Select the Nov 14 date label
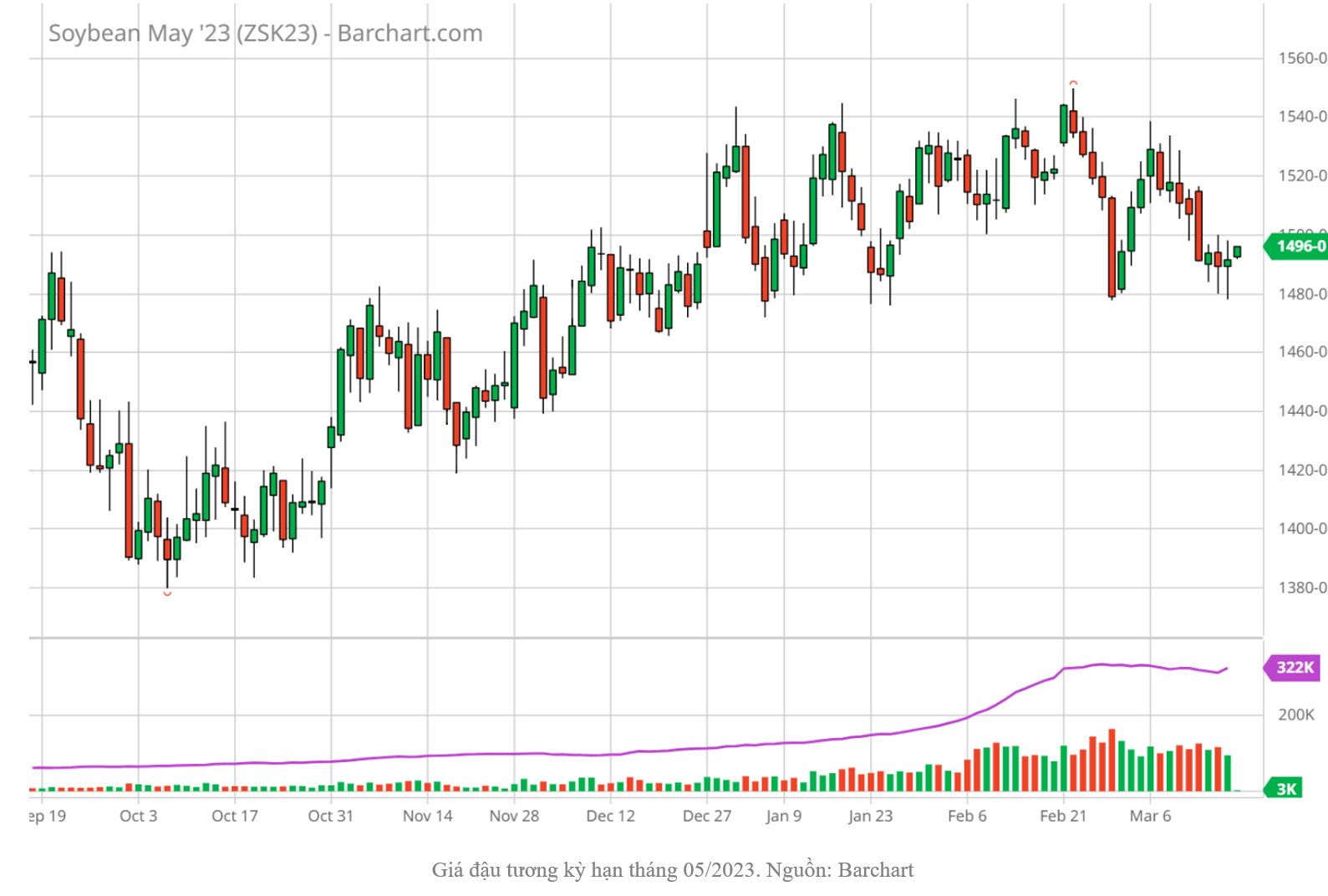1328x896 pixels. (427, 816)
